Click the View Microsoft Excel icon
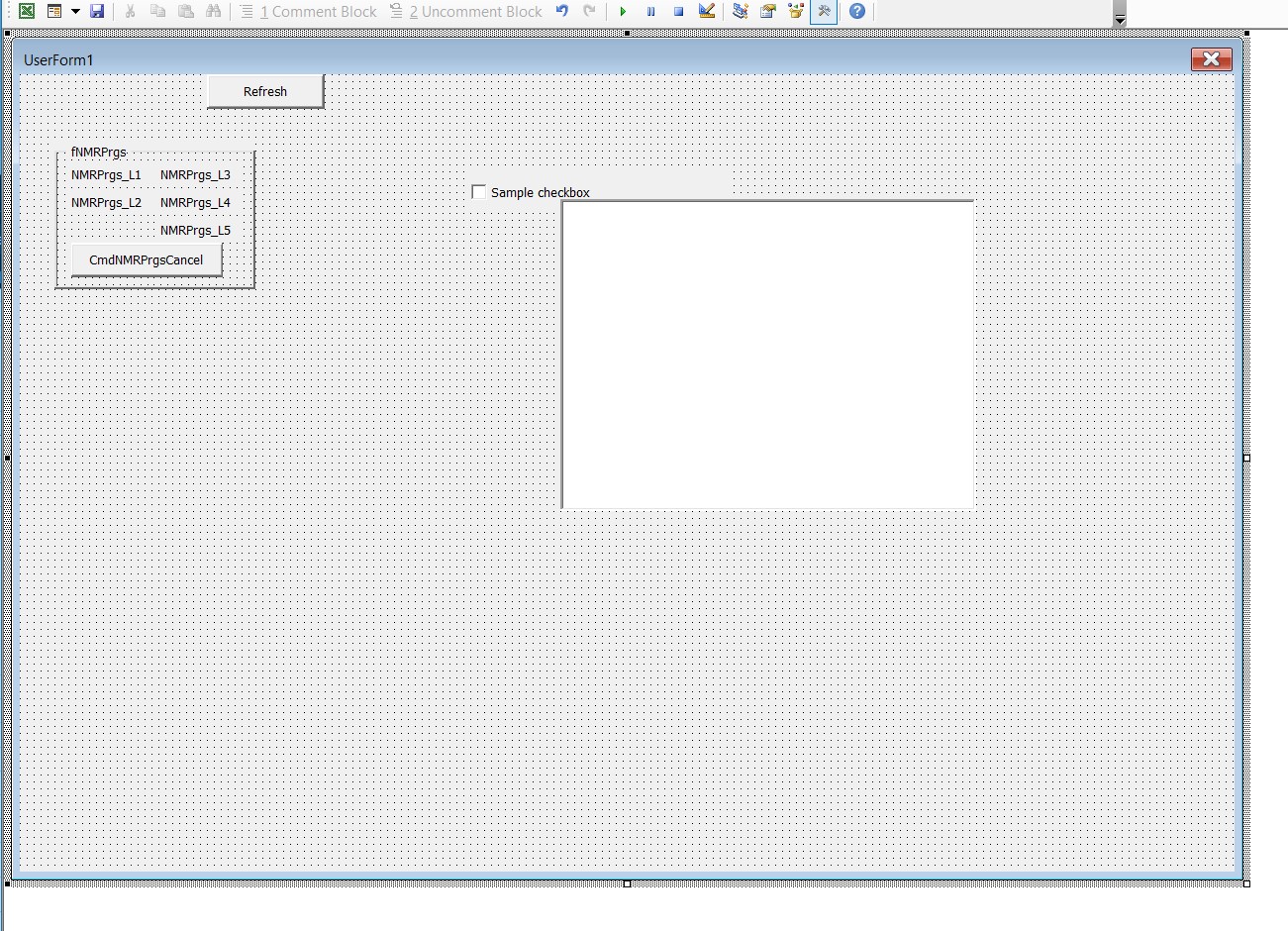Image resolution: width=1288 pixels, height=931 pixels. pos(27,12)
